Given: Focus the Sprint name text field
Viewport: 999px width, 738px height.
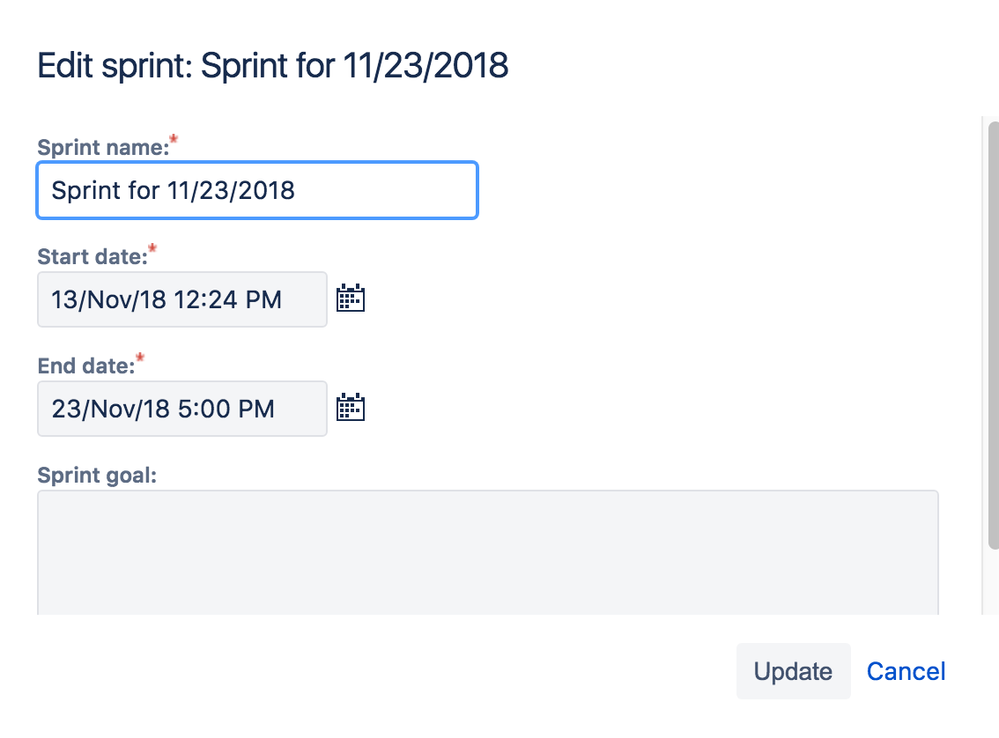Looking at the screenshot, I should pos(257,190).
